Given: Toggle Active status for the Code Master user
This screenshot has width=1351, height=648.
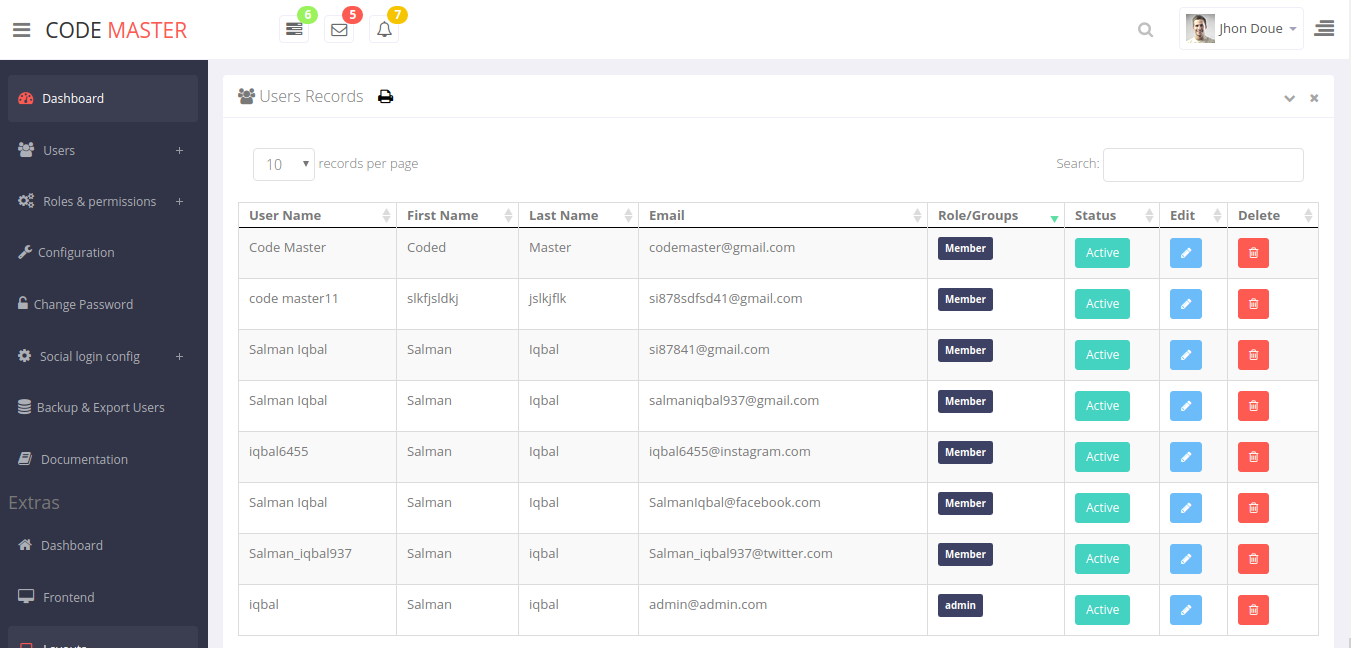Looking at the screenshot, I should tap(1102, 253).
